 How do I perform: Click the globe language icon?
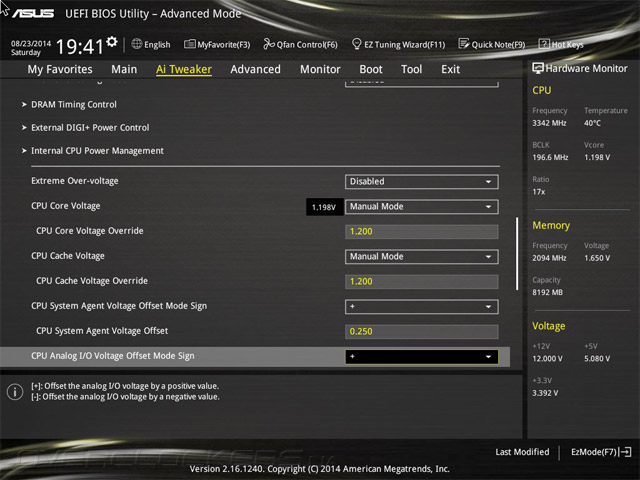click(137, 44)
